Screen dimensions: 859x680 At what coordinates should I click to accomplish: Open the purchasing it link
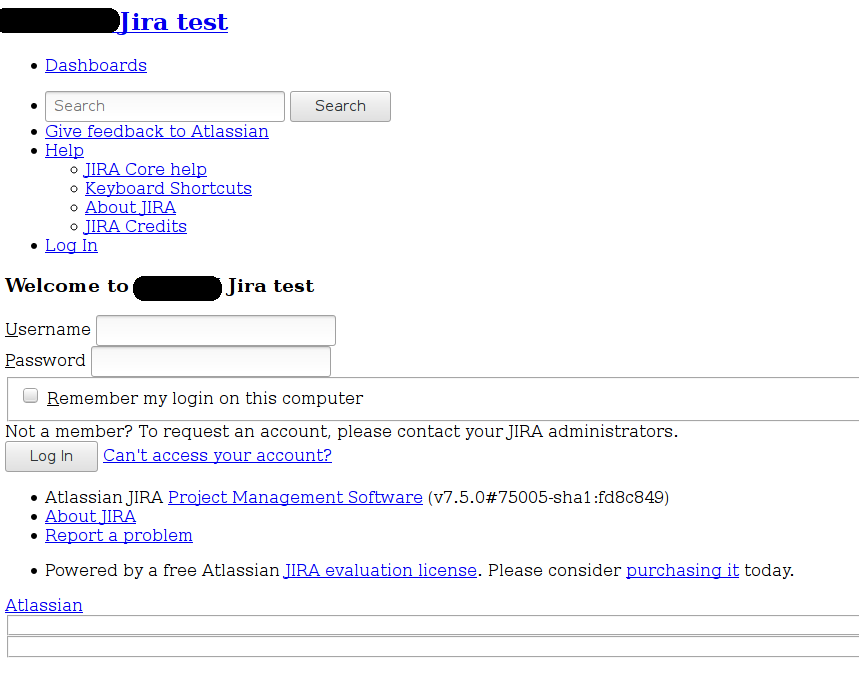(x=683, y=570)
